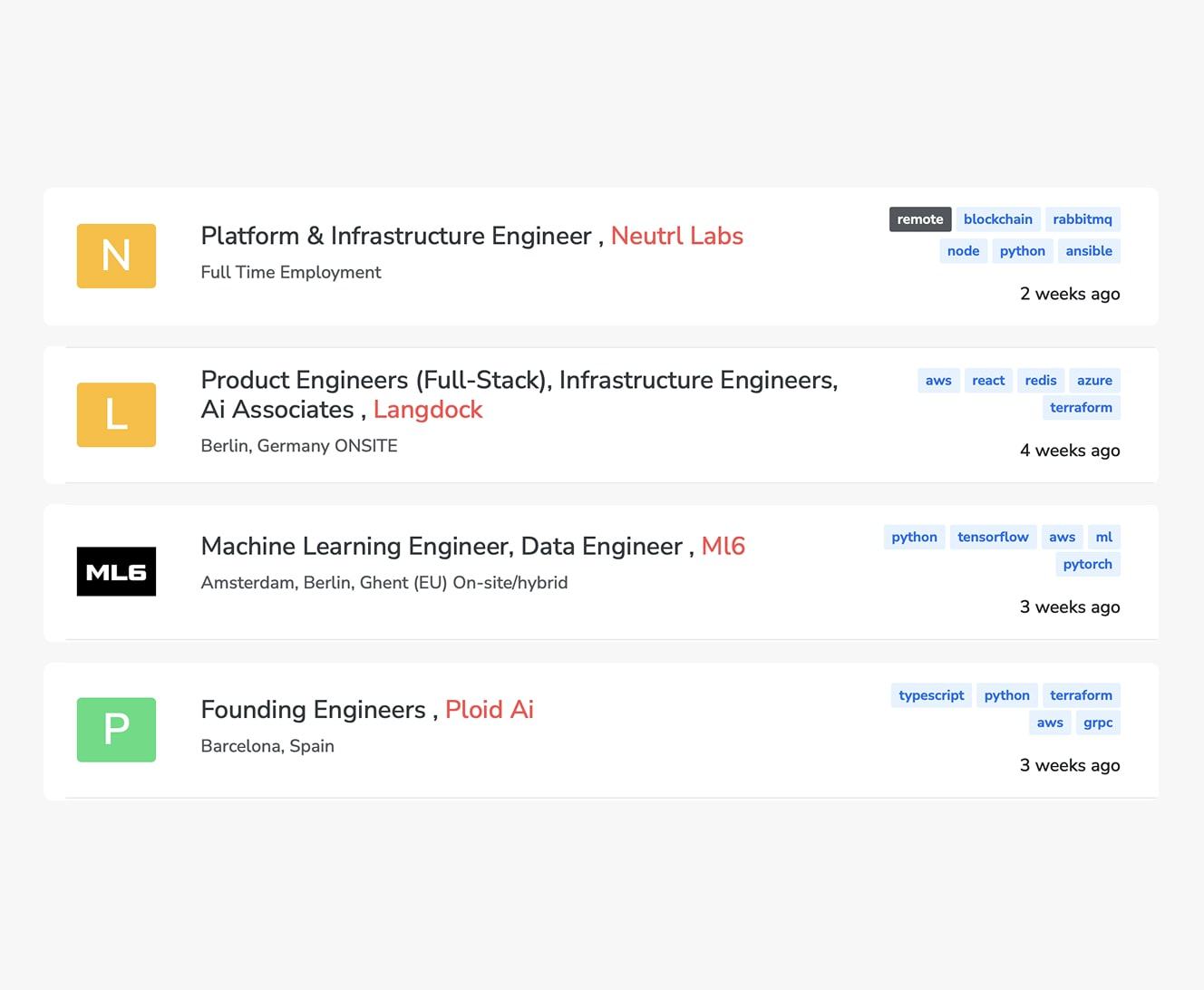
Task: Filter by the pytorch tag
Action: (1087, 564)
